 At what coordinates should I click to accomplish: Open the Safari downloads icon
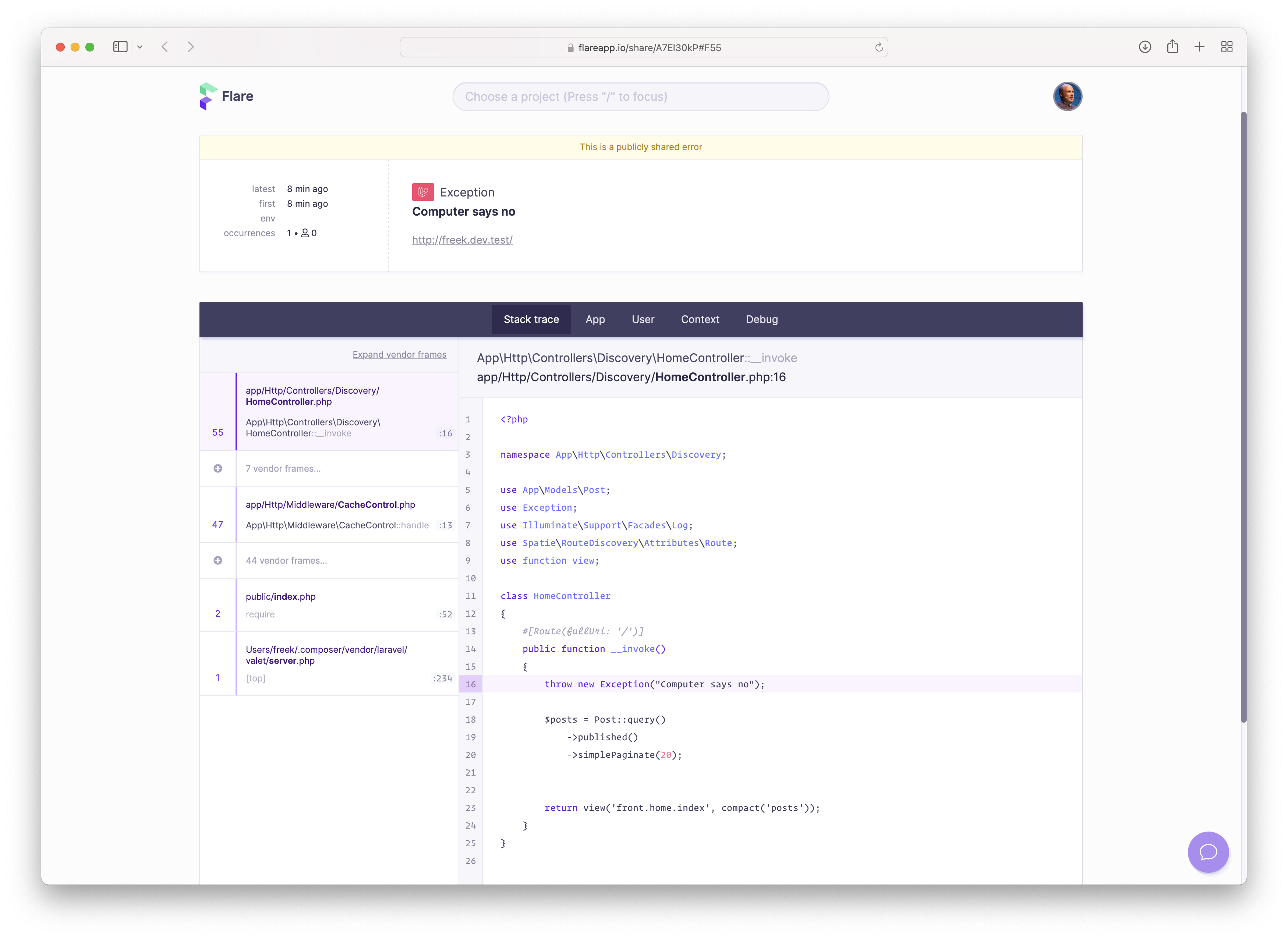click(x=1145, y=47)
